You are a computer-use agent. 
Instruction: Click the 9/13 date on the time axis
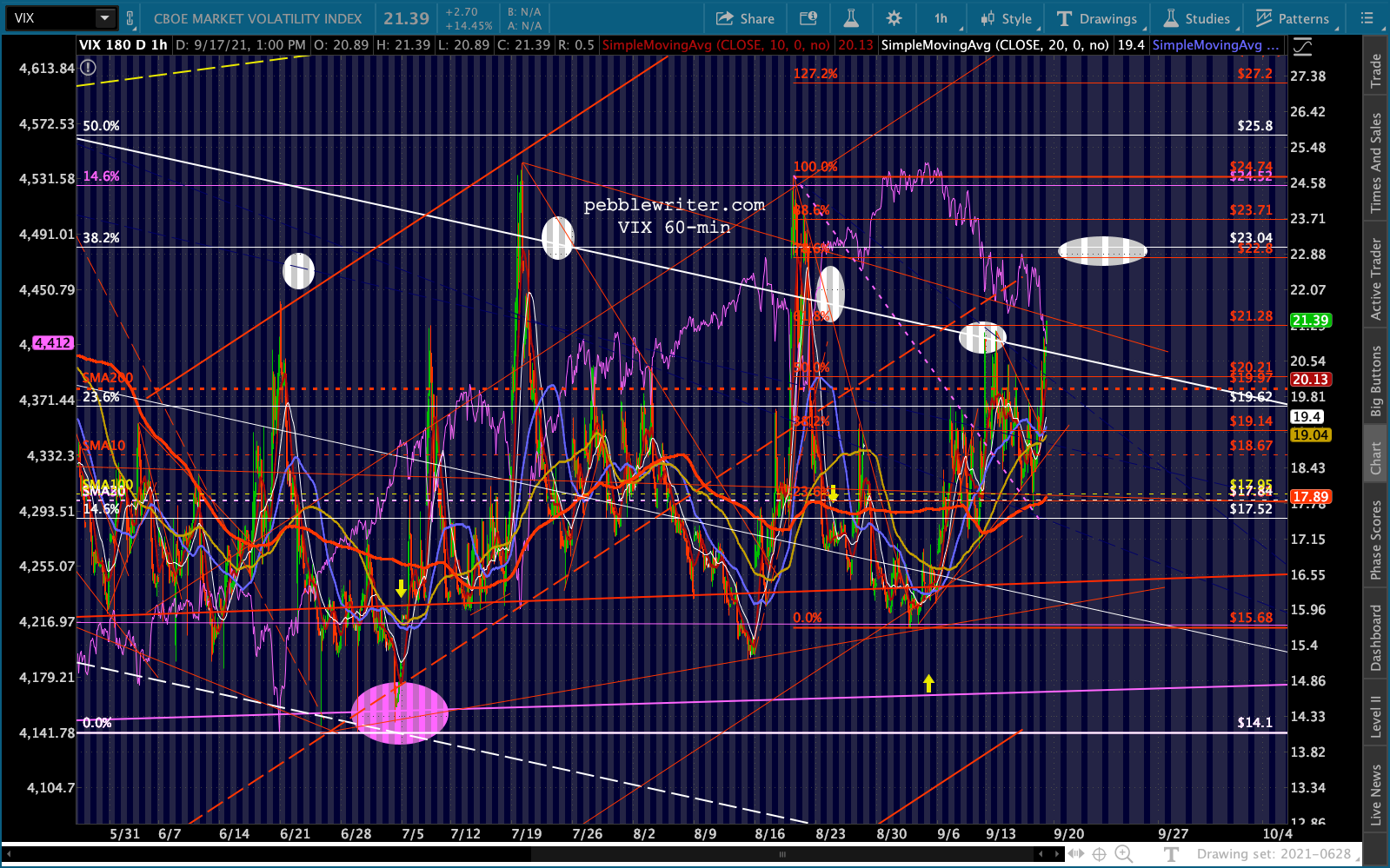(x=1001, y=834)
